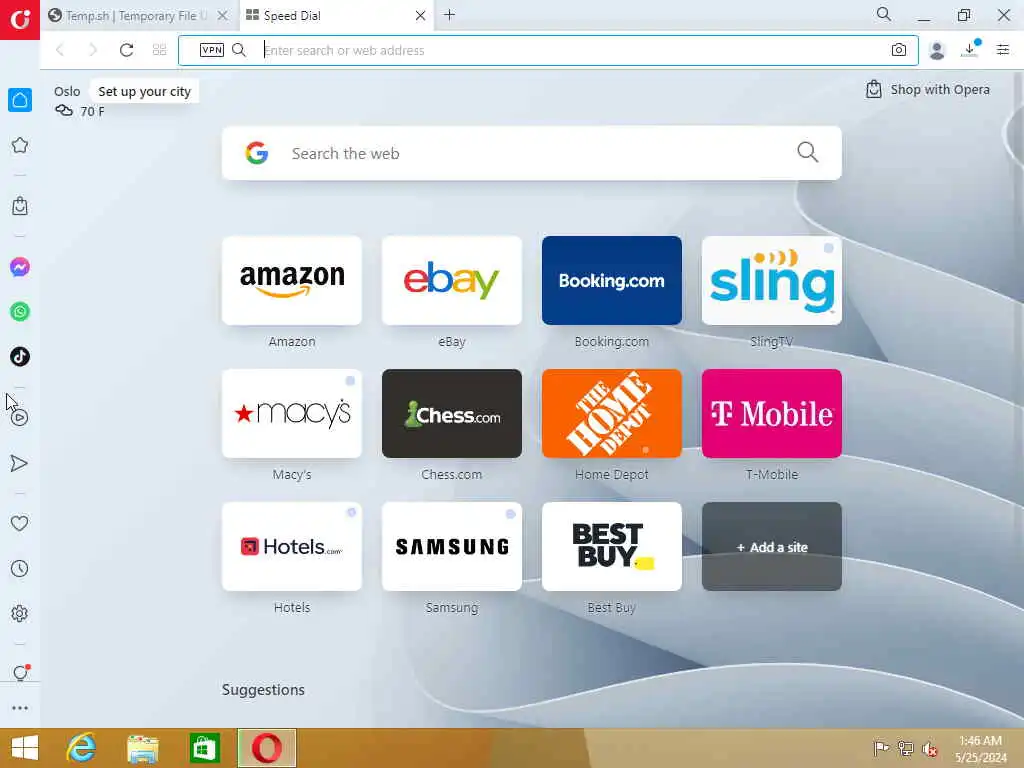Open WhatsApp in sidebar
The image size is (1024, 768).
(20, 312)
